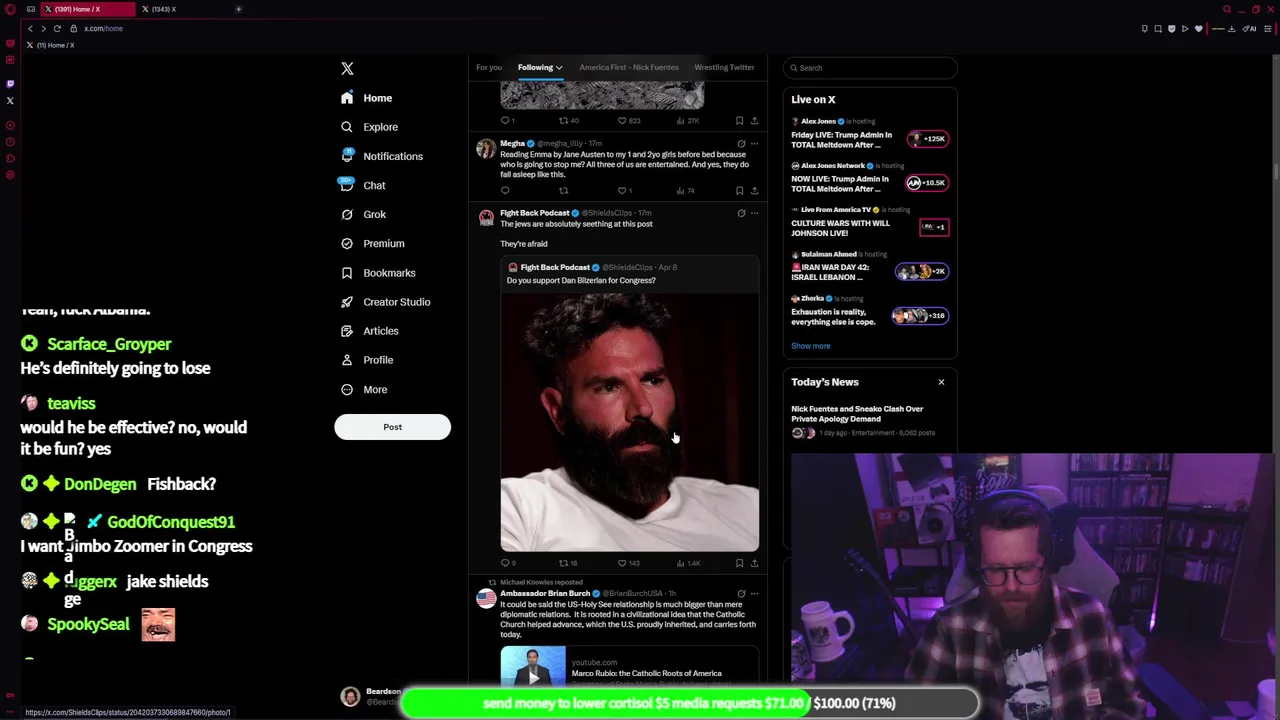
Task: Focus the X Search field
Action: point(870,68)
